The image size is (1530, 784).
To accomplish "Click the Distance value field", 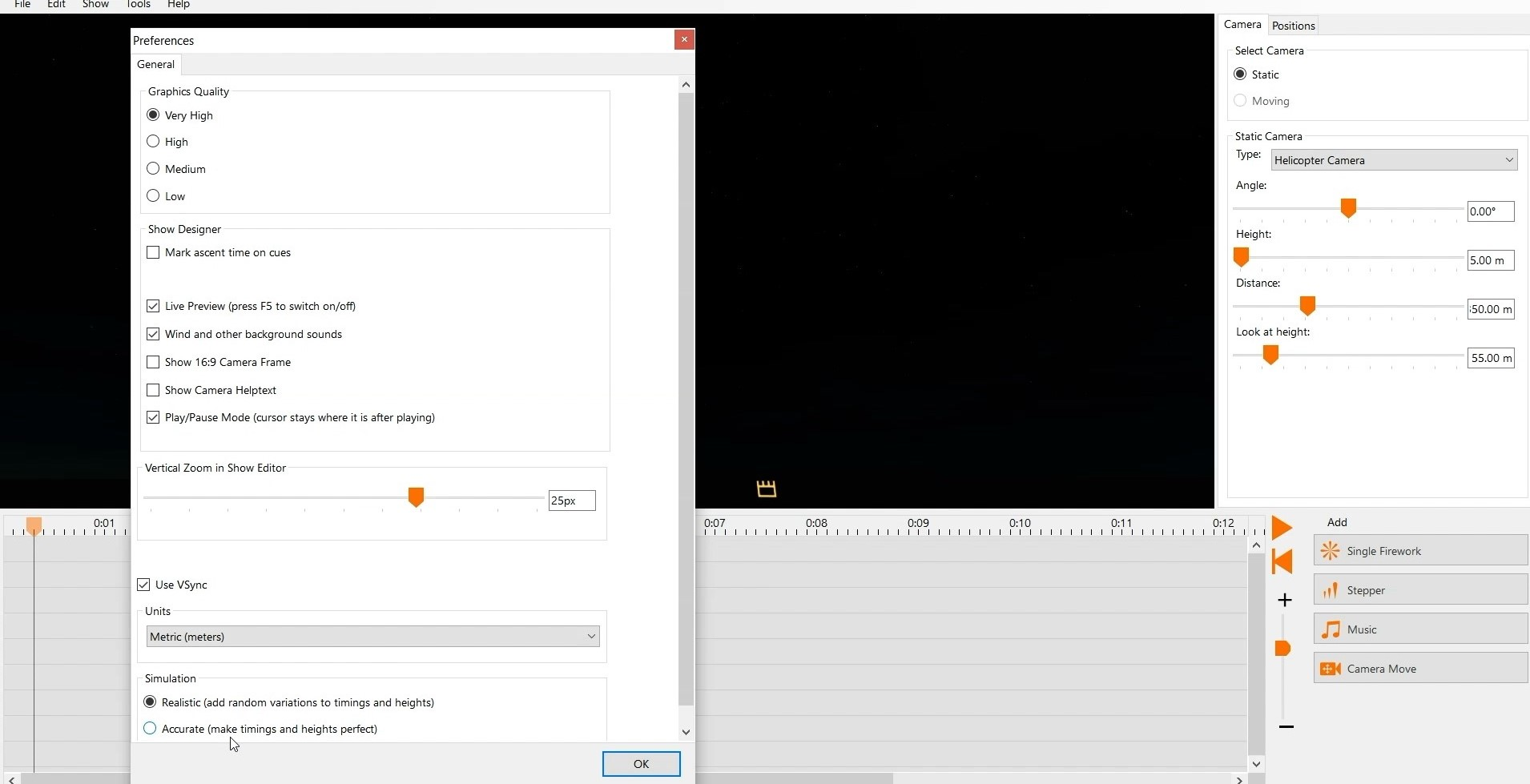I will tap(1491, 309).
